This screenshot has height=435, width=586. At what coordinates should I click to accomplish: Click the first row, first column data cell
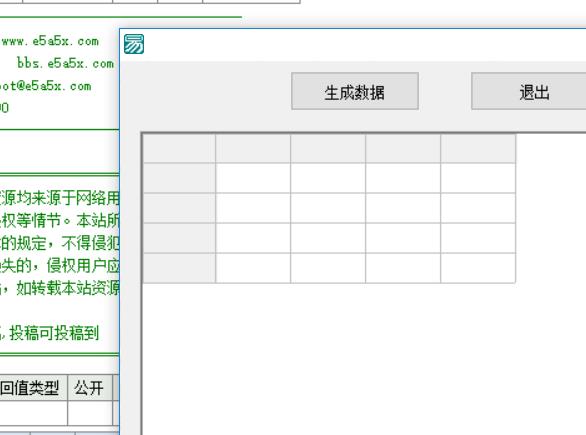[x=253, y=178]
